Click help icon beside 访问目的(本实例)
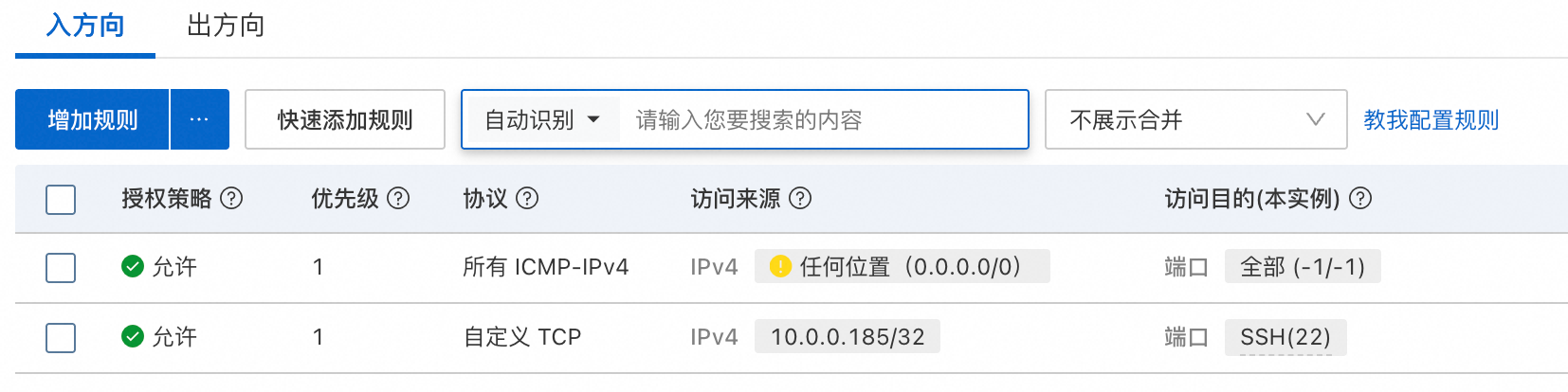Image resolution: width=1568 pixels, height=392 pixels. [x=1360, y=198]
